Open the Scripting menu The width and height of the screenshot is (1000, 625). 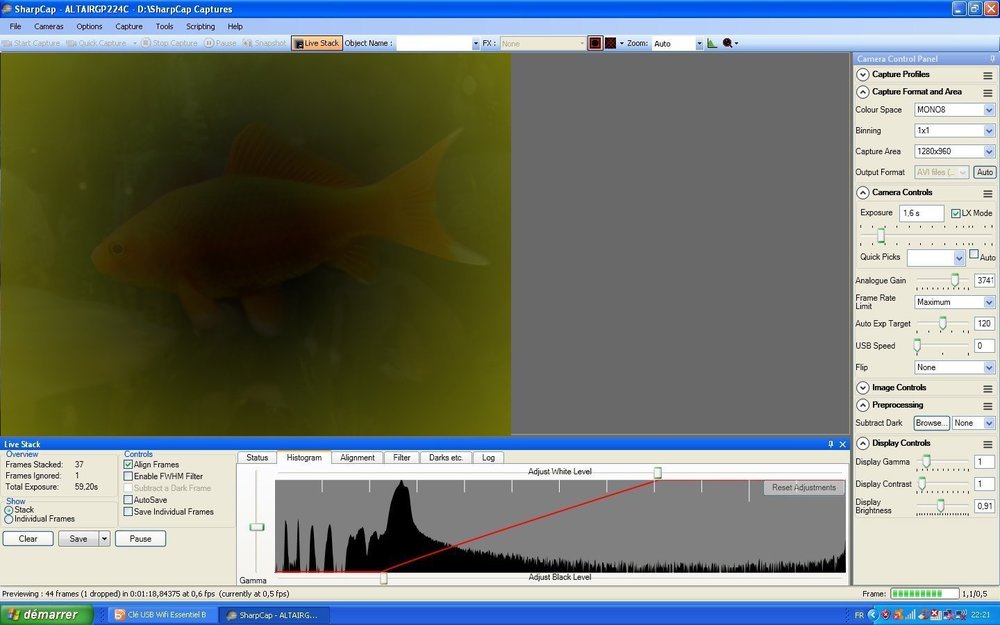point(200,26)
